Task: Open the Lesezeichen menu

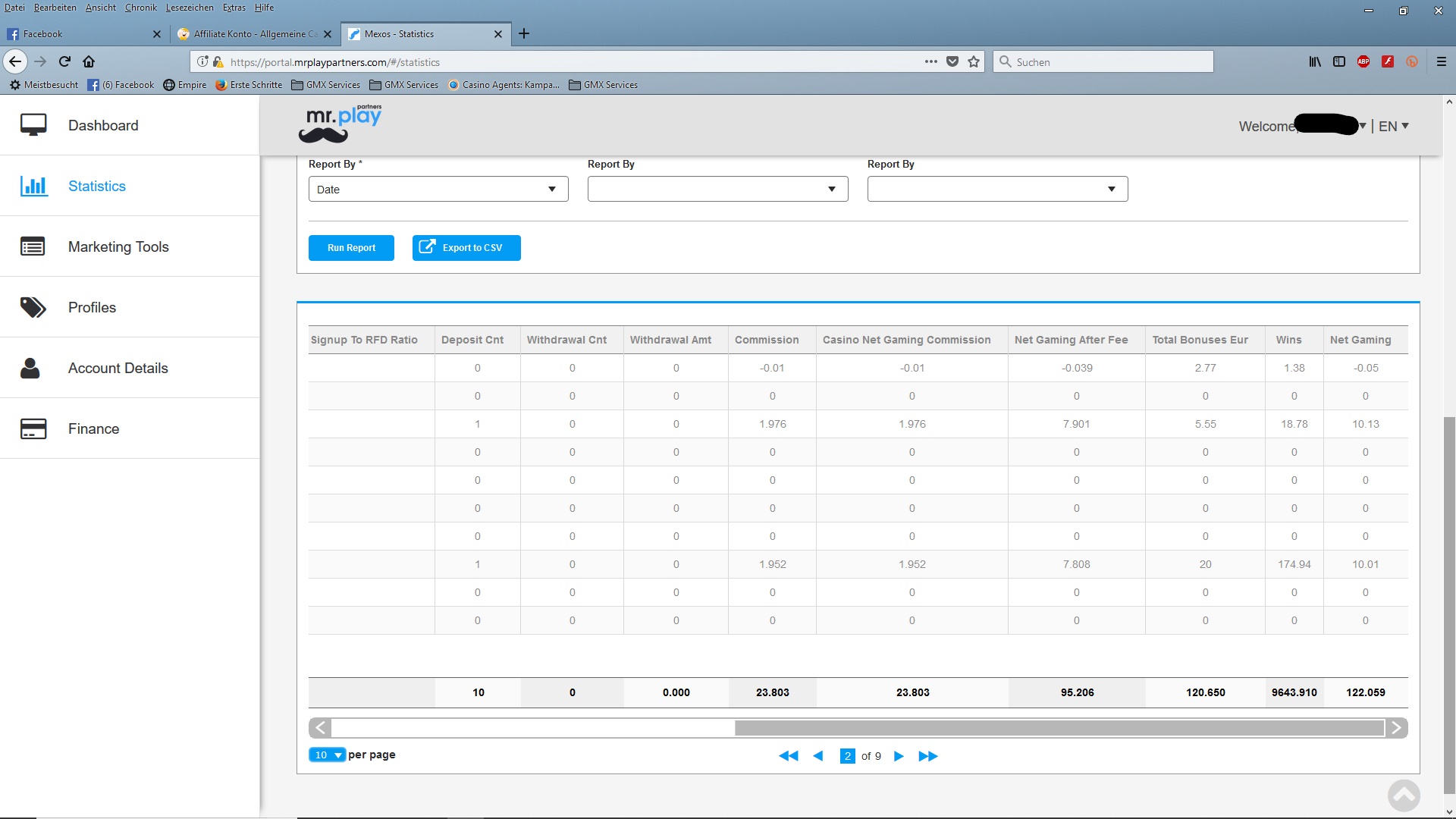Action: pos(190,8)
